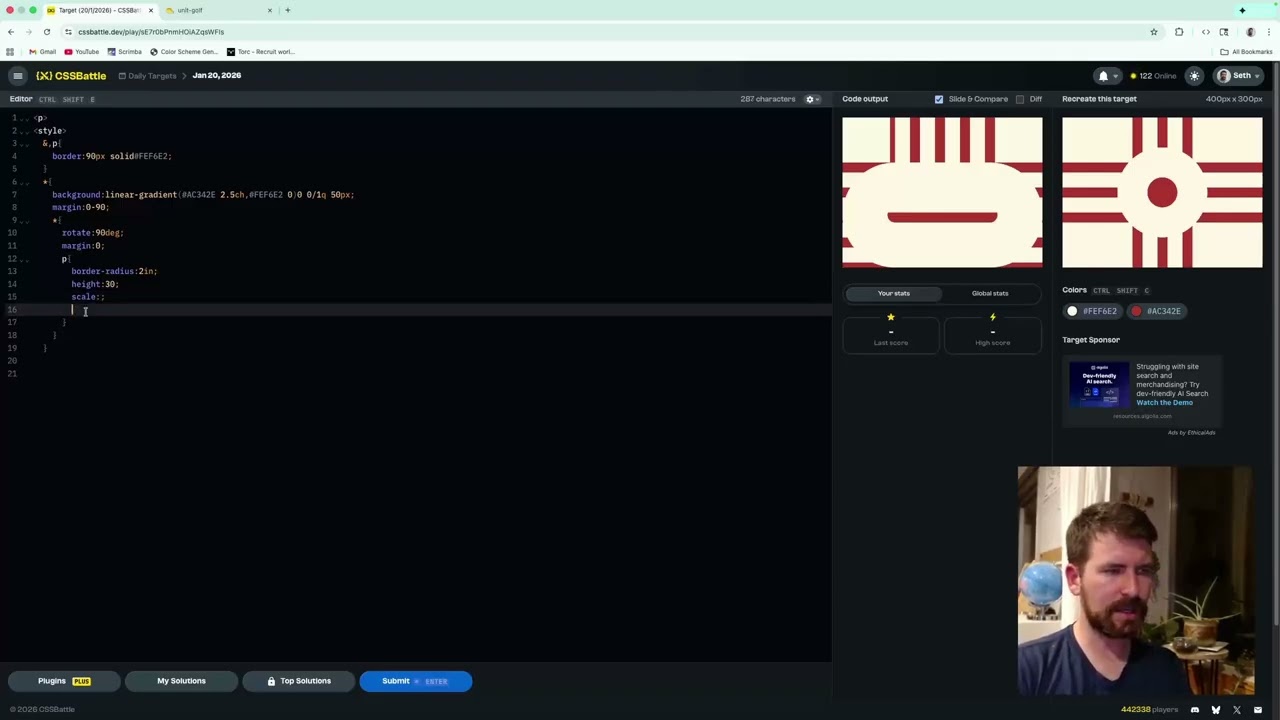
Task: Click the Ads by EthicalAds link
Action: pyautogui.click(x=1191, y=433)
